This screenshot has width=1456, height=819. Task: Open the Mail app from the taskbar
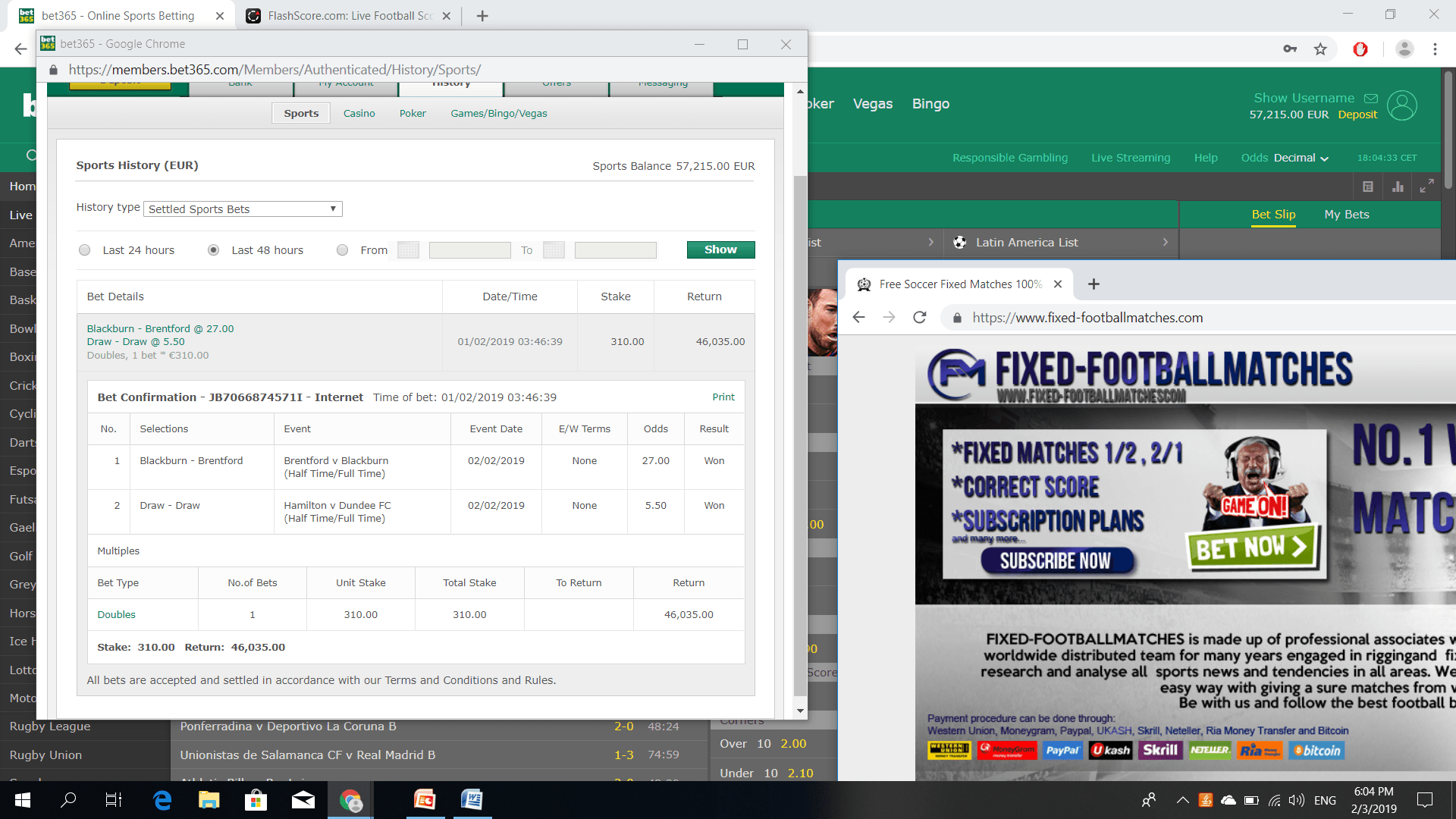pyautogui.click(x=303, y=800)
